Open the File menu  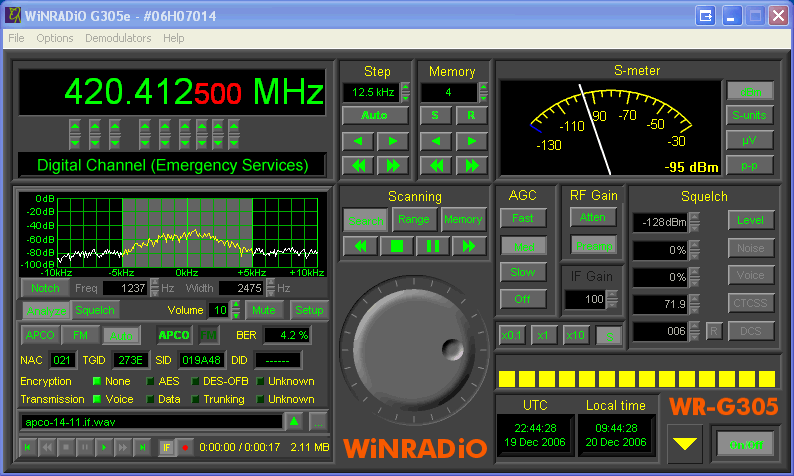[16, 38]
